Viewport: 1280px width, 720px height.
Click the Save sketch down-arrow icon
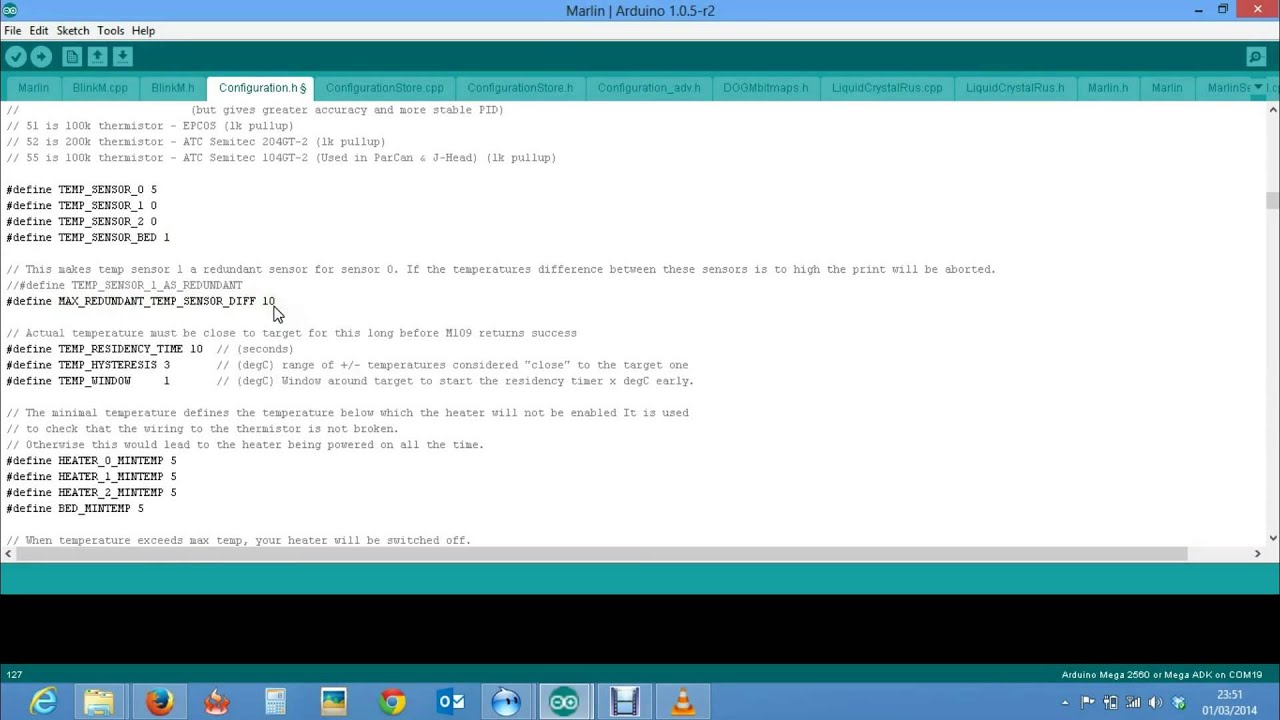(x=122, y=57)
